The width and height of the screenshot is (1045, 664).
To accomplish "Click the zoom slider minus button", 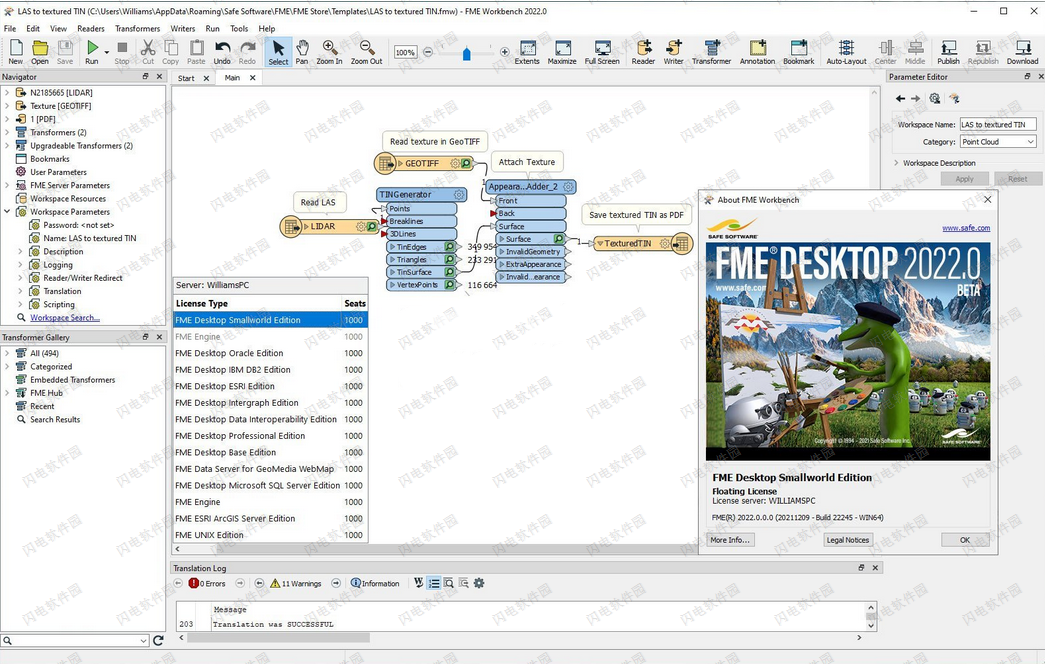I will [428, 52].
